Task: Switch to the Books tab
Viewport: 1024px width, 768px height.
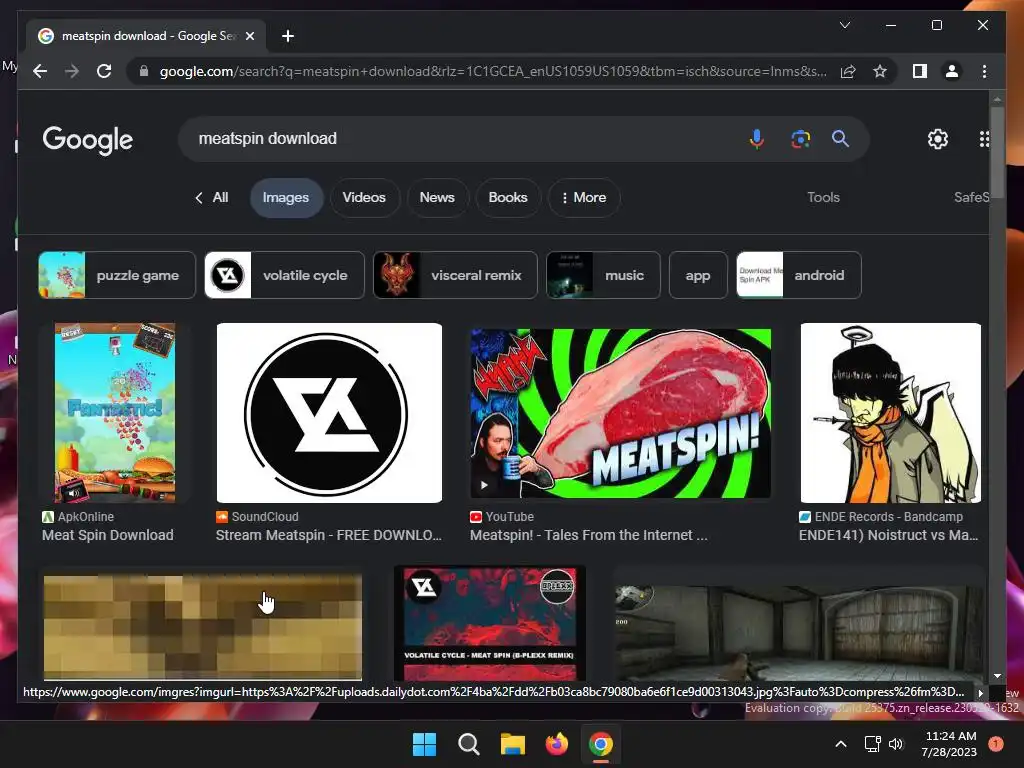Action: tap(508, 197)
